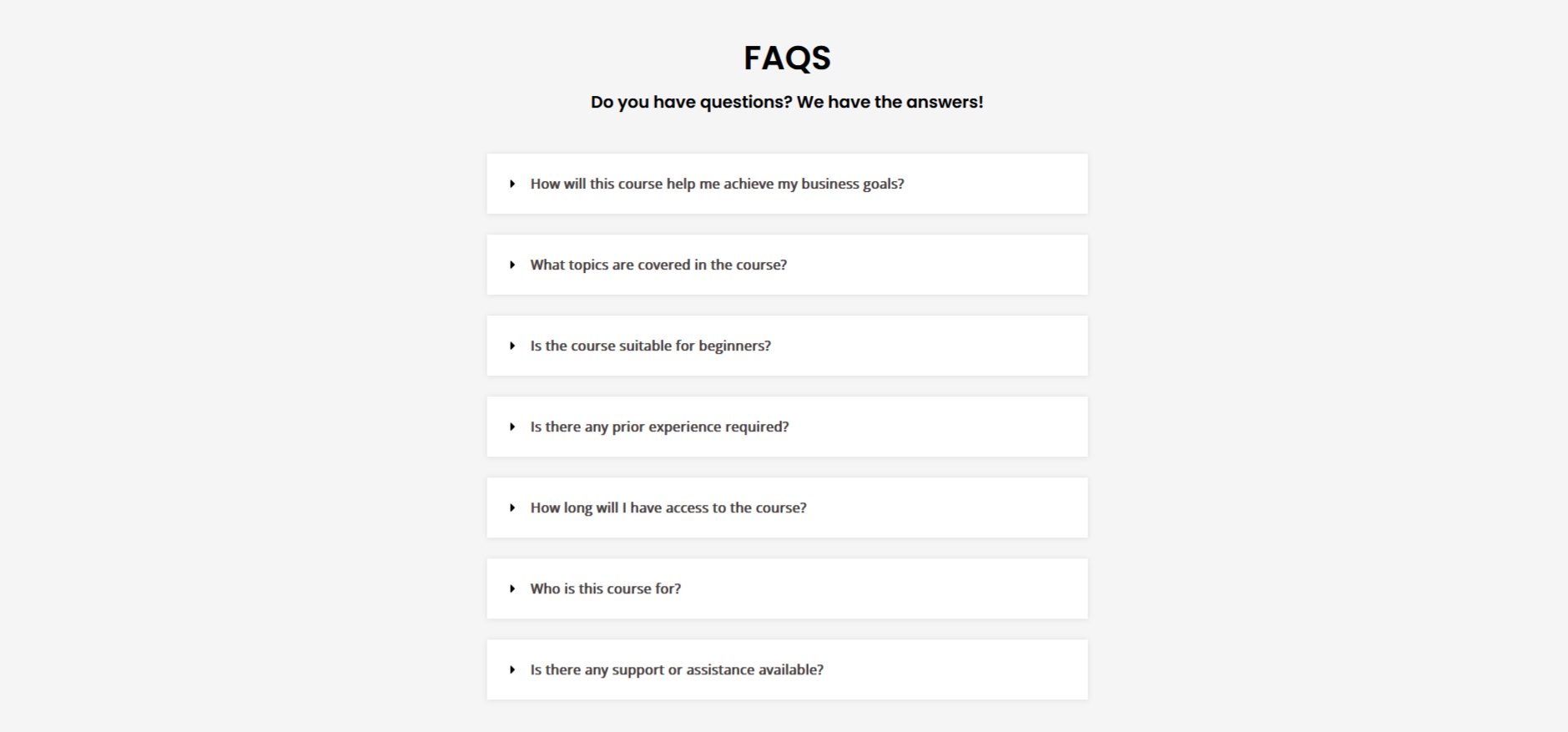The height and width of the screenshot is (732, 1568).
Task: Expand 'How will this course help me' question text
Action: 717,184
